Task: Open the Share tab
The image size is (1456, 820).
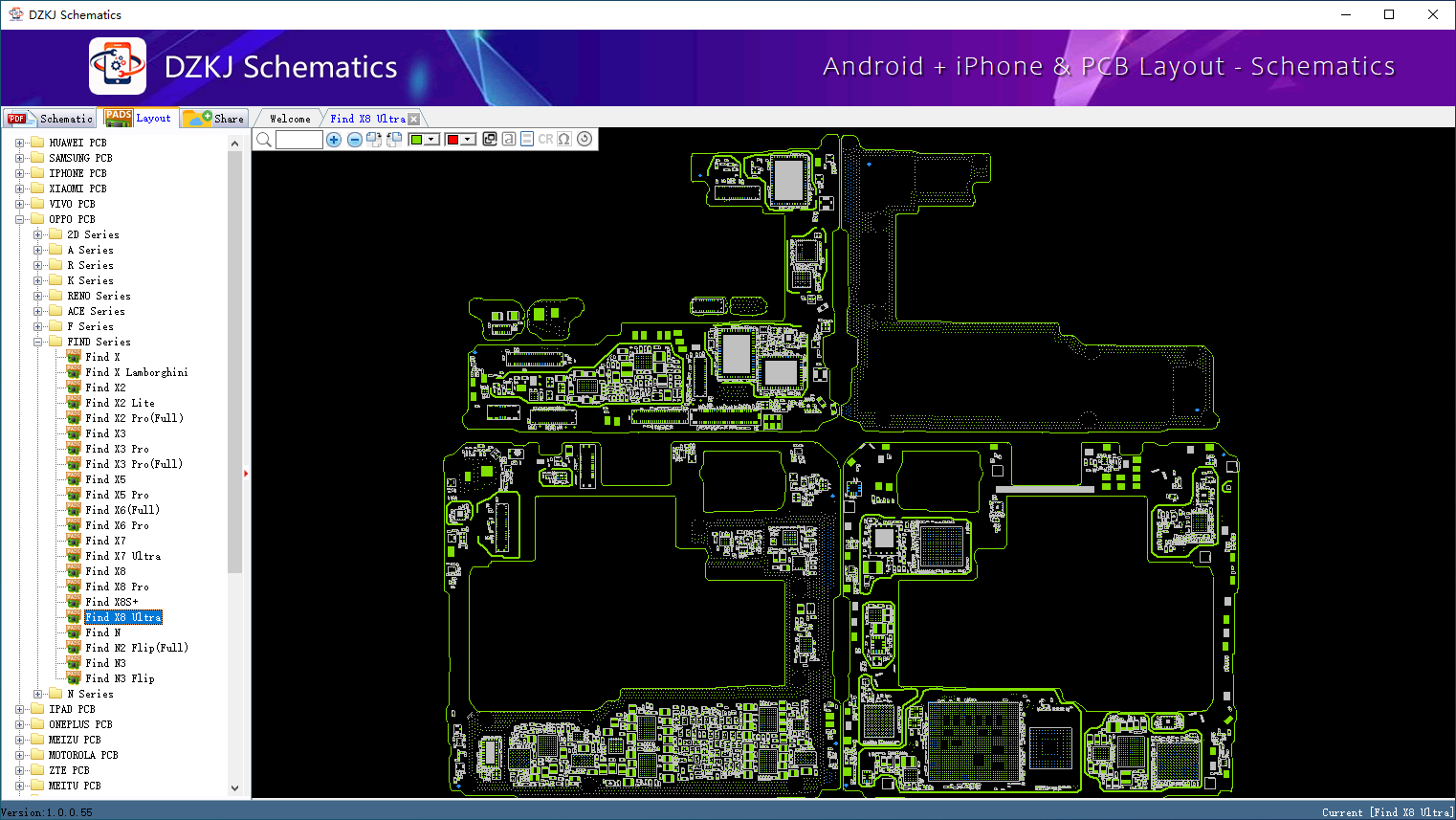Action: [214, 119]
